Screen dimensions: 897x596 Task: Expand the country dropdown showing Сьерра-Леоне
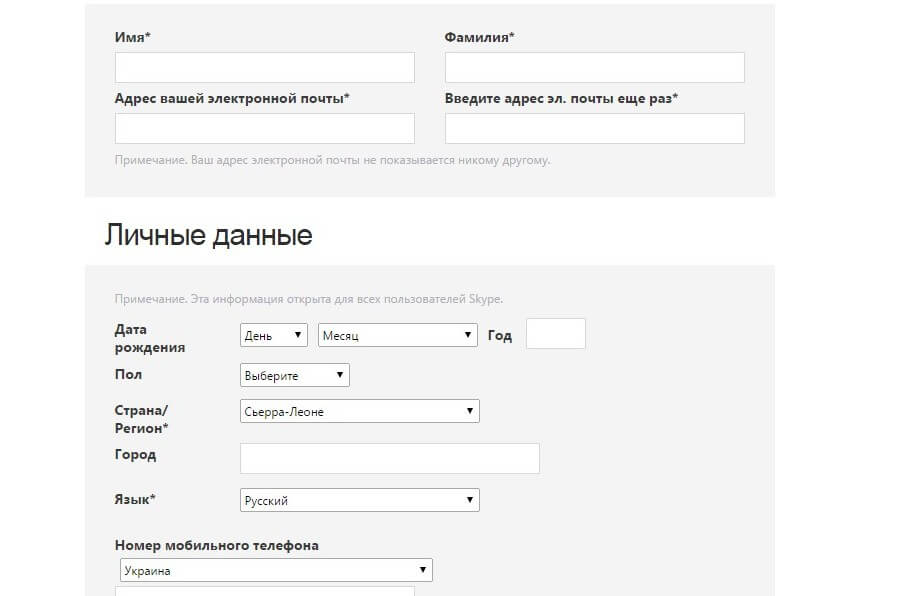tap(359, 411)
